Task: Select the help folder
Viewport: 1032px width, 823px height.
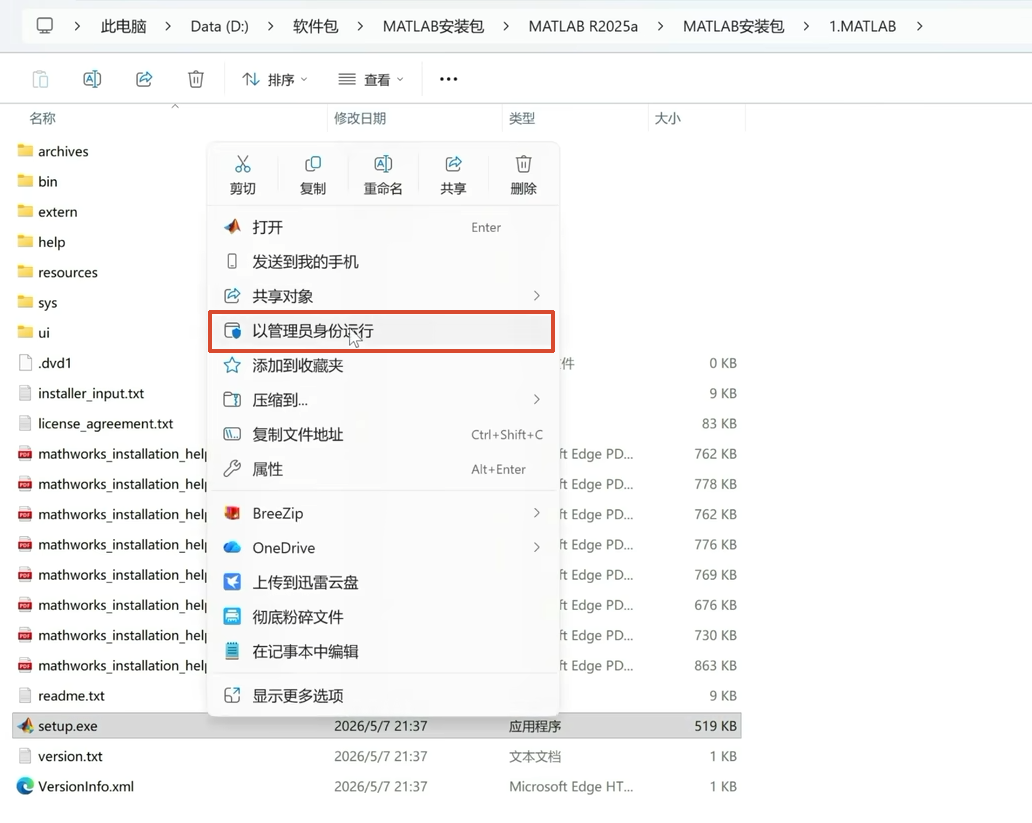Action: point(51,242)
